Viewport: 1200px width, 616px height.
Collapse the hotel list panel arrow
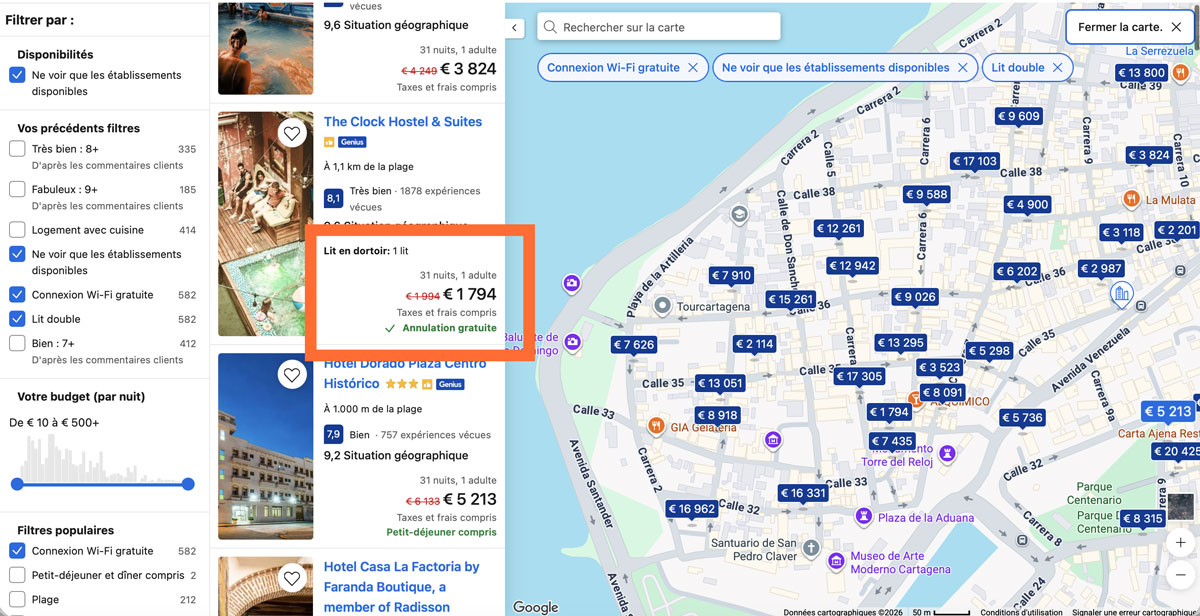point(515,28)
